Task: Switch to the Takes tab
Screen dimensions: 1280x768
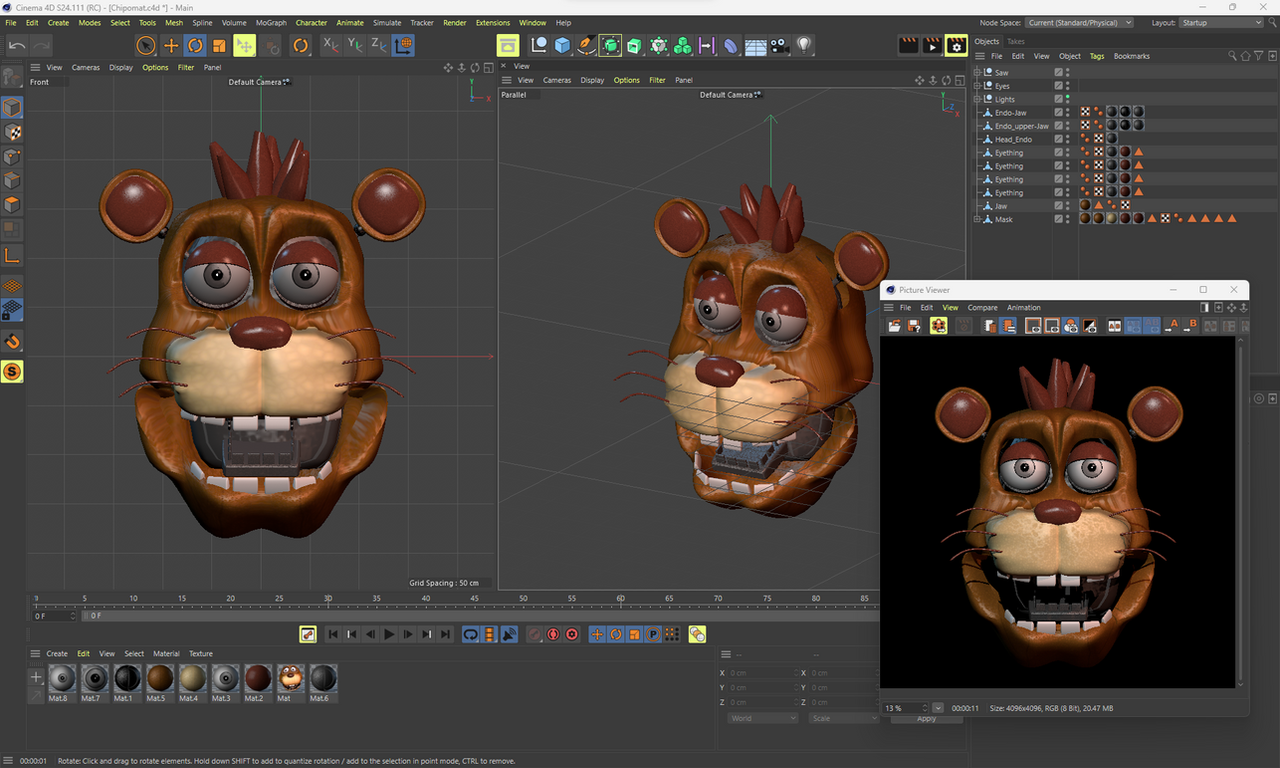Action: point(1016,42)
